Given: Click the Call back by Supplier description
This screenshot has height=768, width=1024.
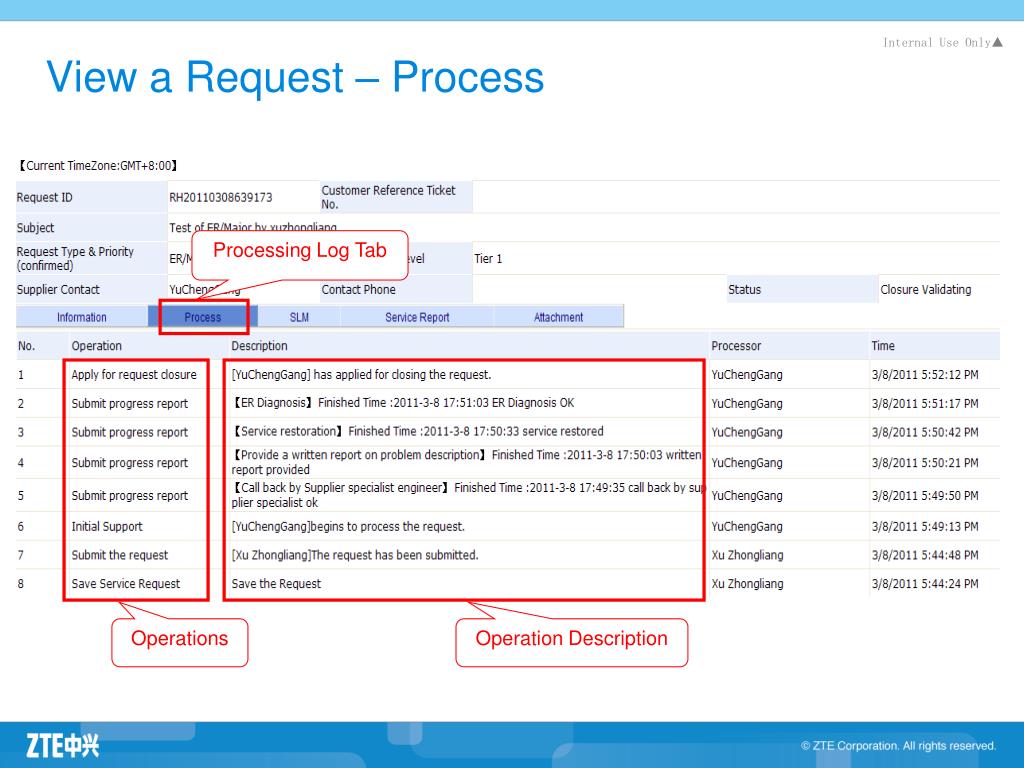Looking at the screenshot, I should (466, 495).
